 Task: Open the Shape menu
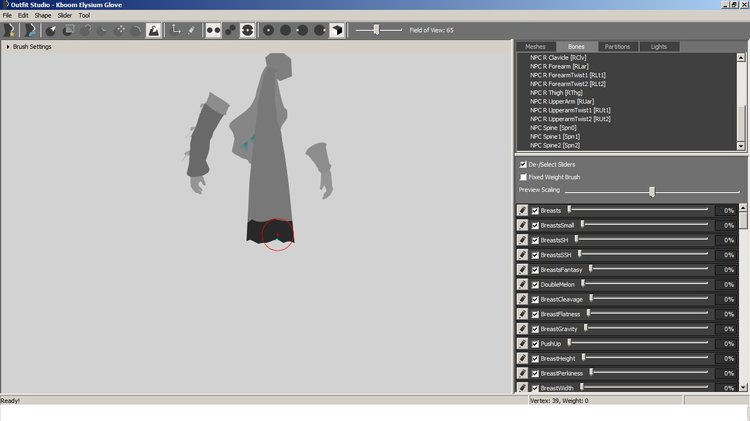[43, 15]
